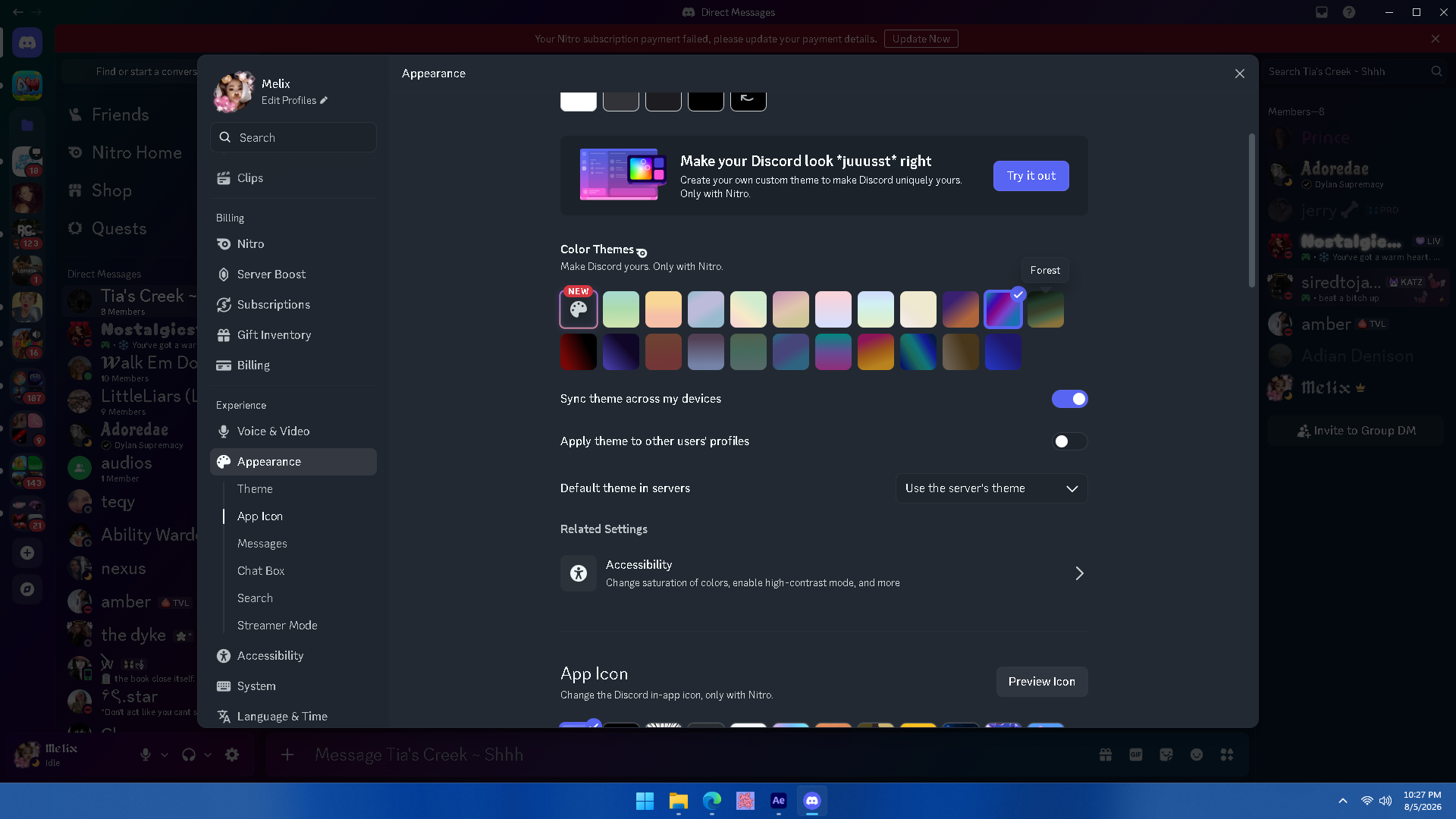
Task: Click the Search Tia's Creek field
Action: [1355, 71]
